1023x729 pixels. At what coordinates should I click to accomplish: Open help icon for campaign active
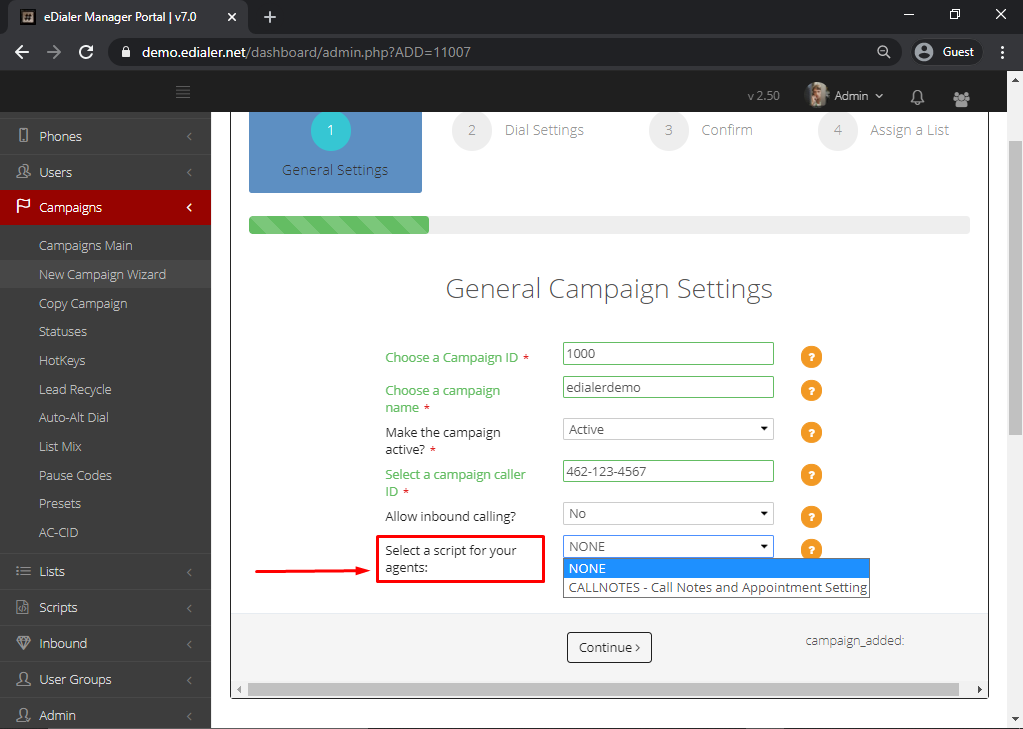[811, 433]
